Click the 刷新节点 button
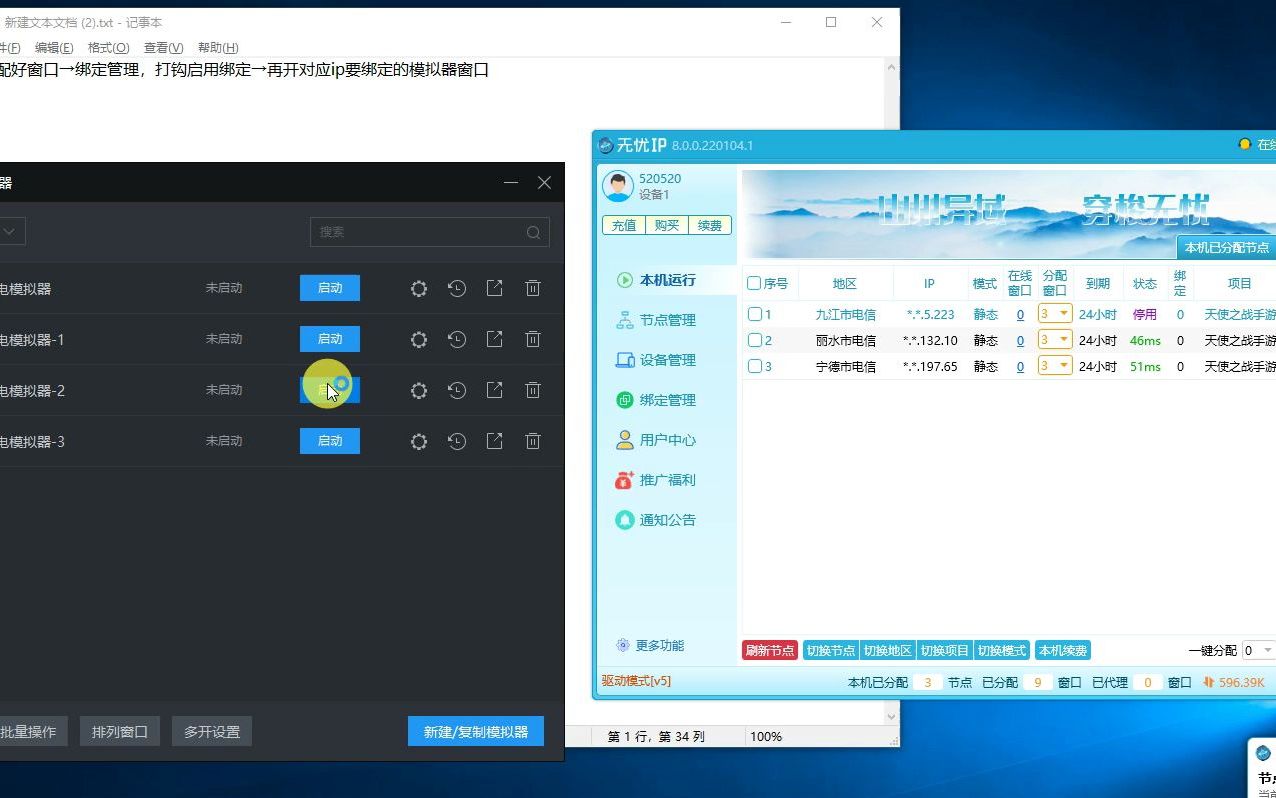This screenshot has height=798, width=1276. click(769, 650)
